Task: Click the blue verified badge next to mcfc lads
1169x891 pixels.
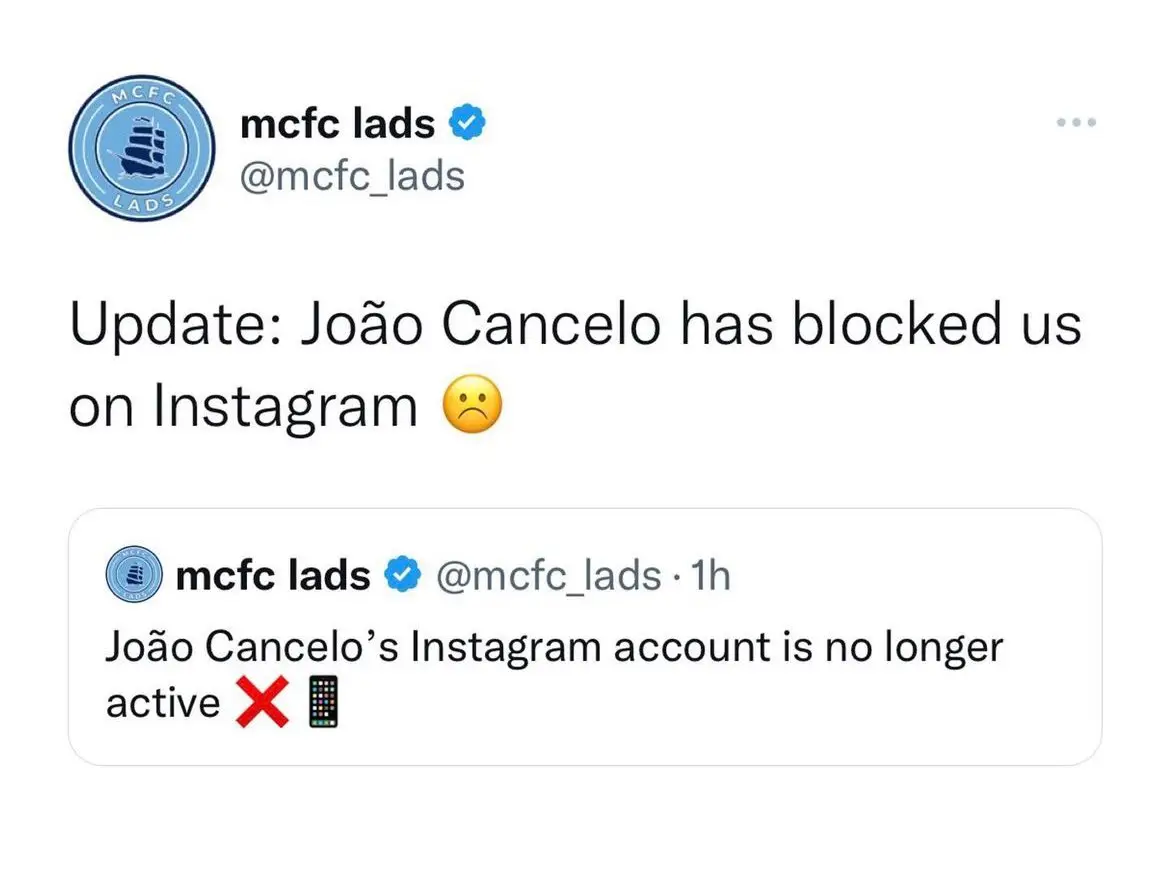Action: pyautogui.click(x=469, y=122)
